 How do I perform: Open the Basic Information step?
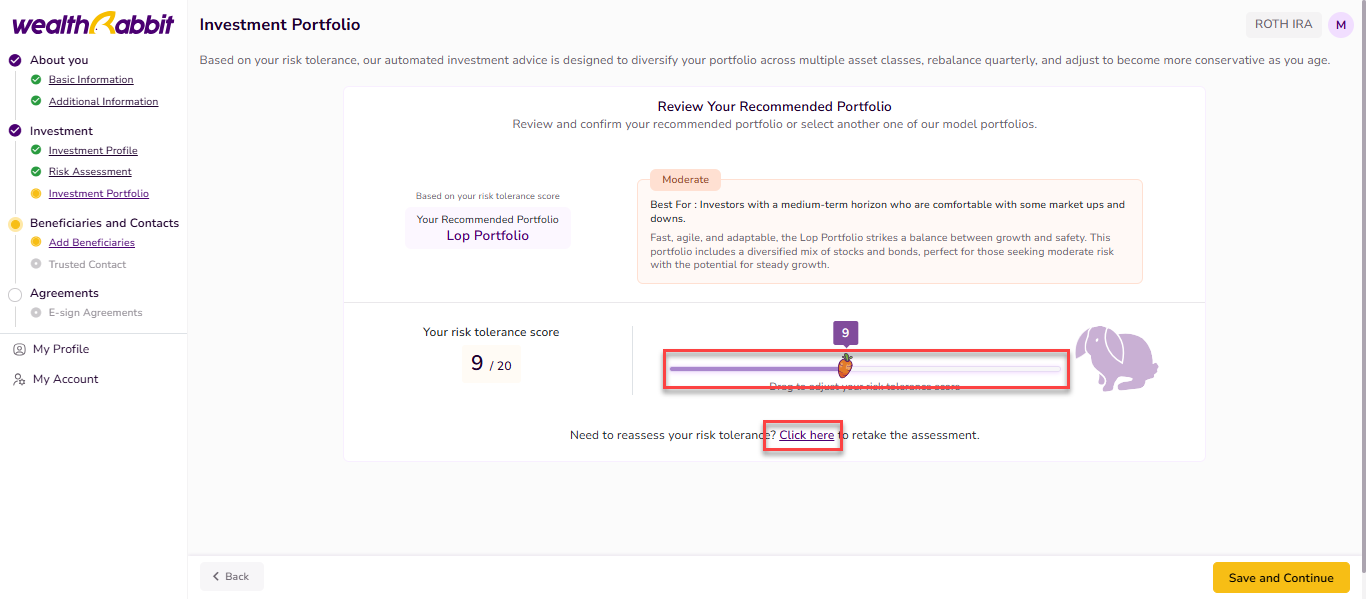pos(91,80)
